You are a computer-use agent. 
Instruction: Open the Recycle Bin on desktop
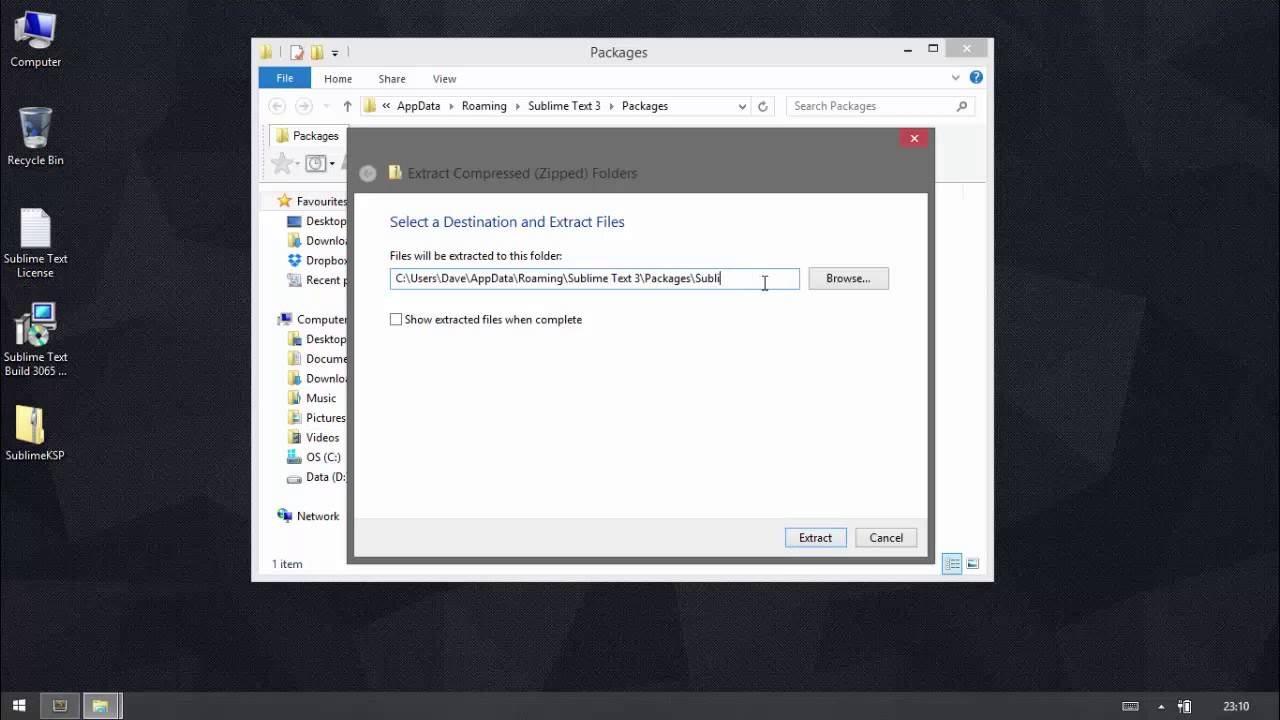35,137
